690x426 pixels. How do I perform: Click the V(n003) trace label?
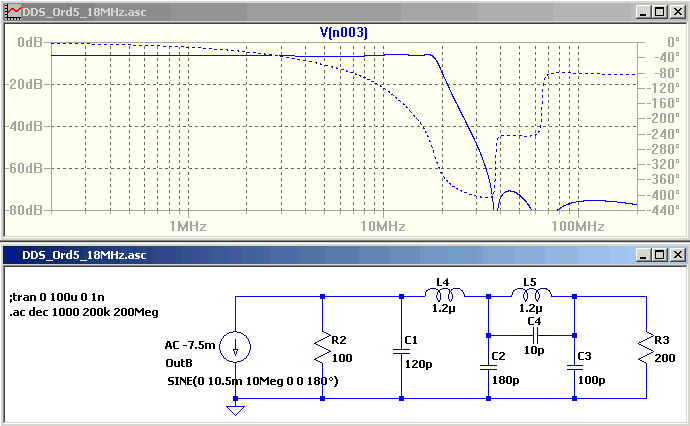point(343,32)
